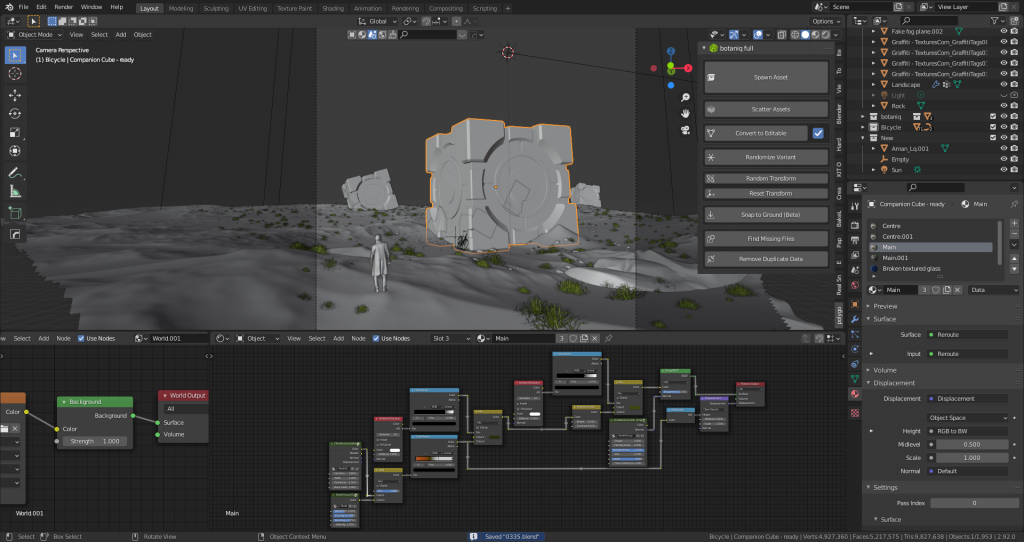Activate the Rotate tool
The height and width of the screenshot is (542, 1024).
tap(14, 114)
